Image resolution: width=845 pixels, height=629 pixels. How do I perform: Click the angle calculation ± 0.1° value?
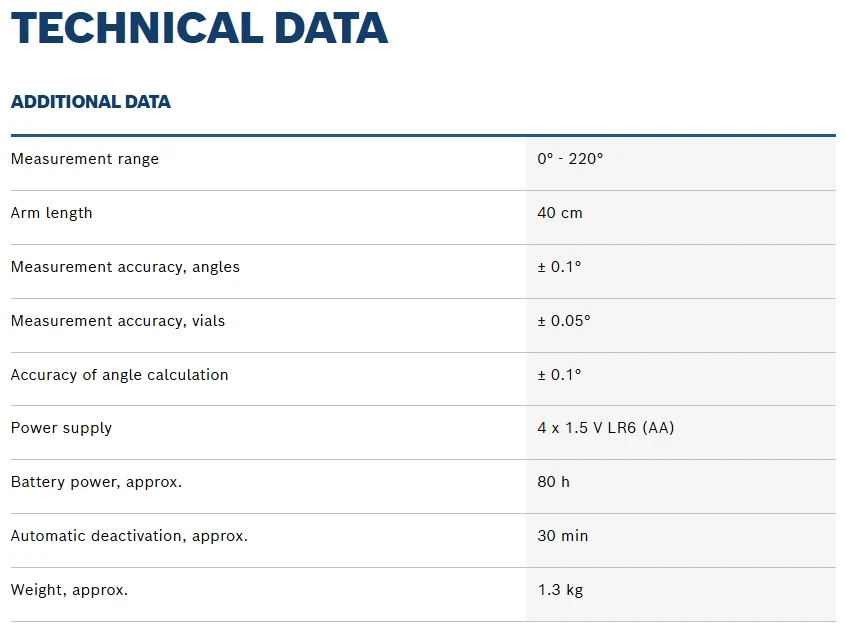click(559, 375)
